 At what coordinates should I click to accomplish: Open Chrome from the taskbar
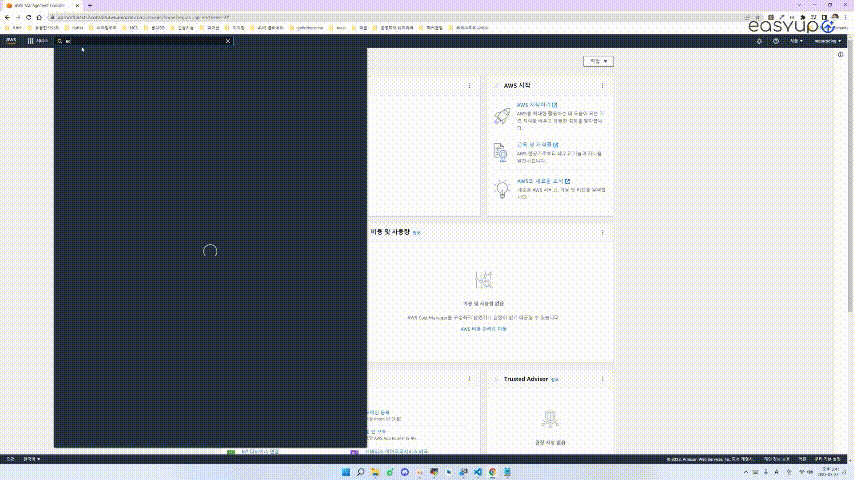(x=492, y=472)
